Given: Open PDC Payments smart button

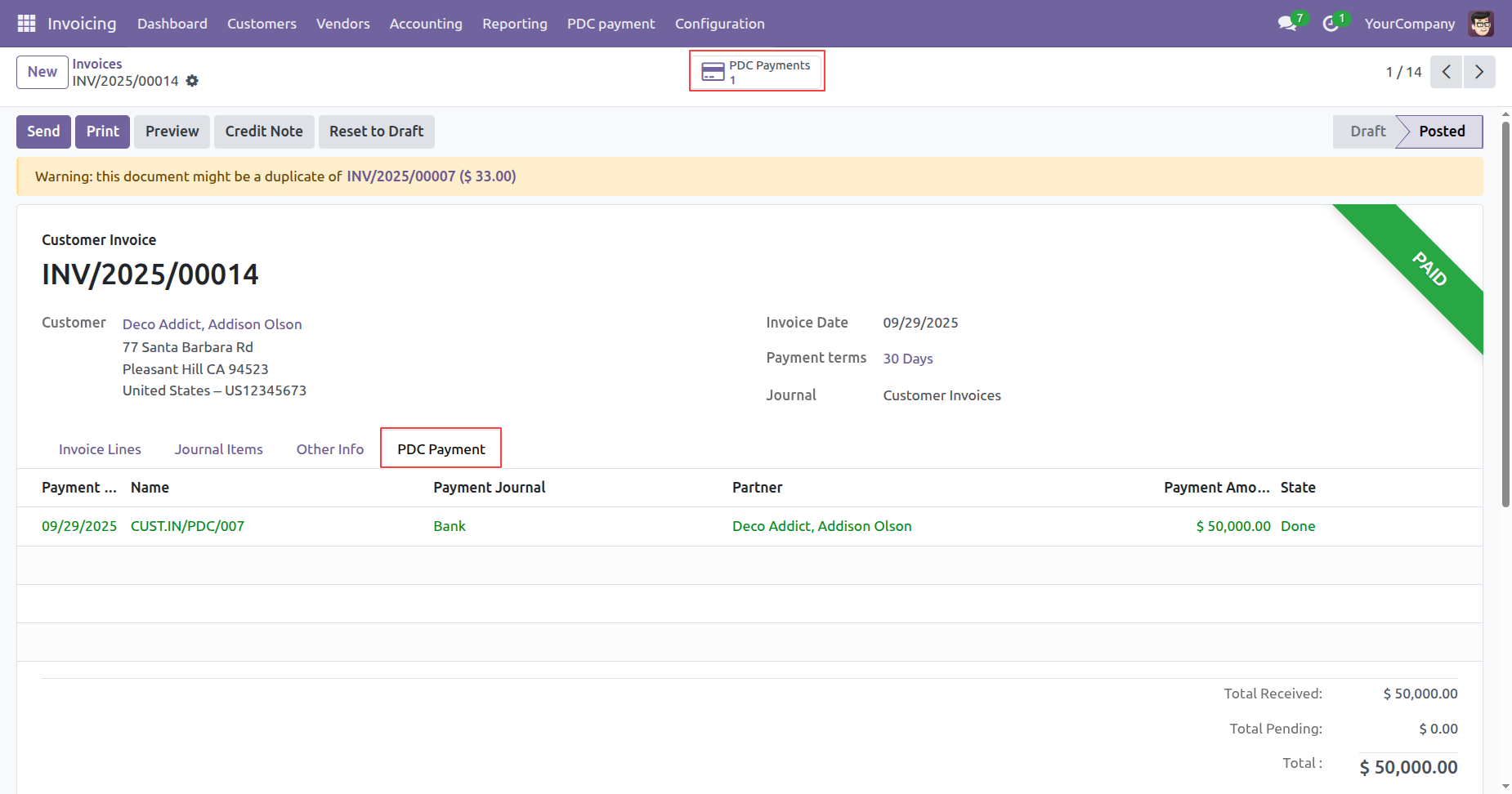Looking at the screenshot, I should [757, 72].
